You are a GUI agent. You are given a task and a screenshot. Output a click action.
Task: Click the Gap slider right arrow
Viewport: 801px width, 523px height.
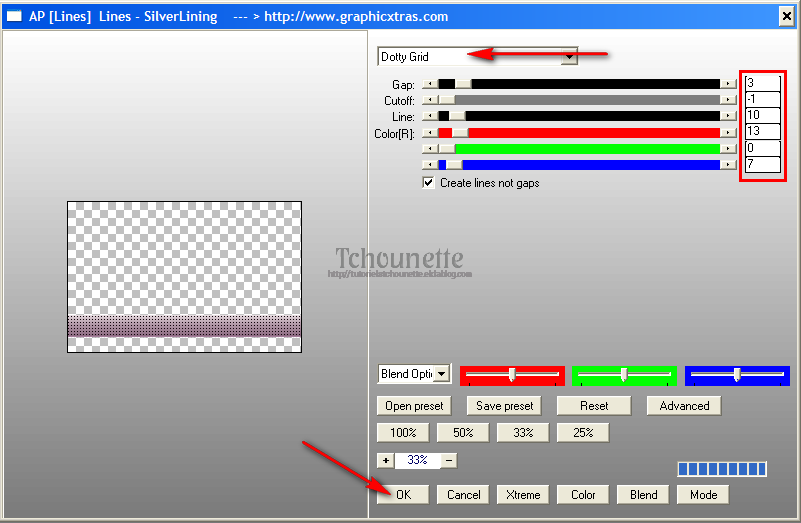729,85
